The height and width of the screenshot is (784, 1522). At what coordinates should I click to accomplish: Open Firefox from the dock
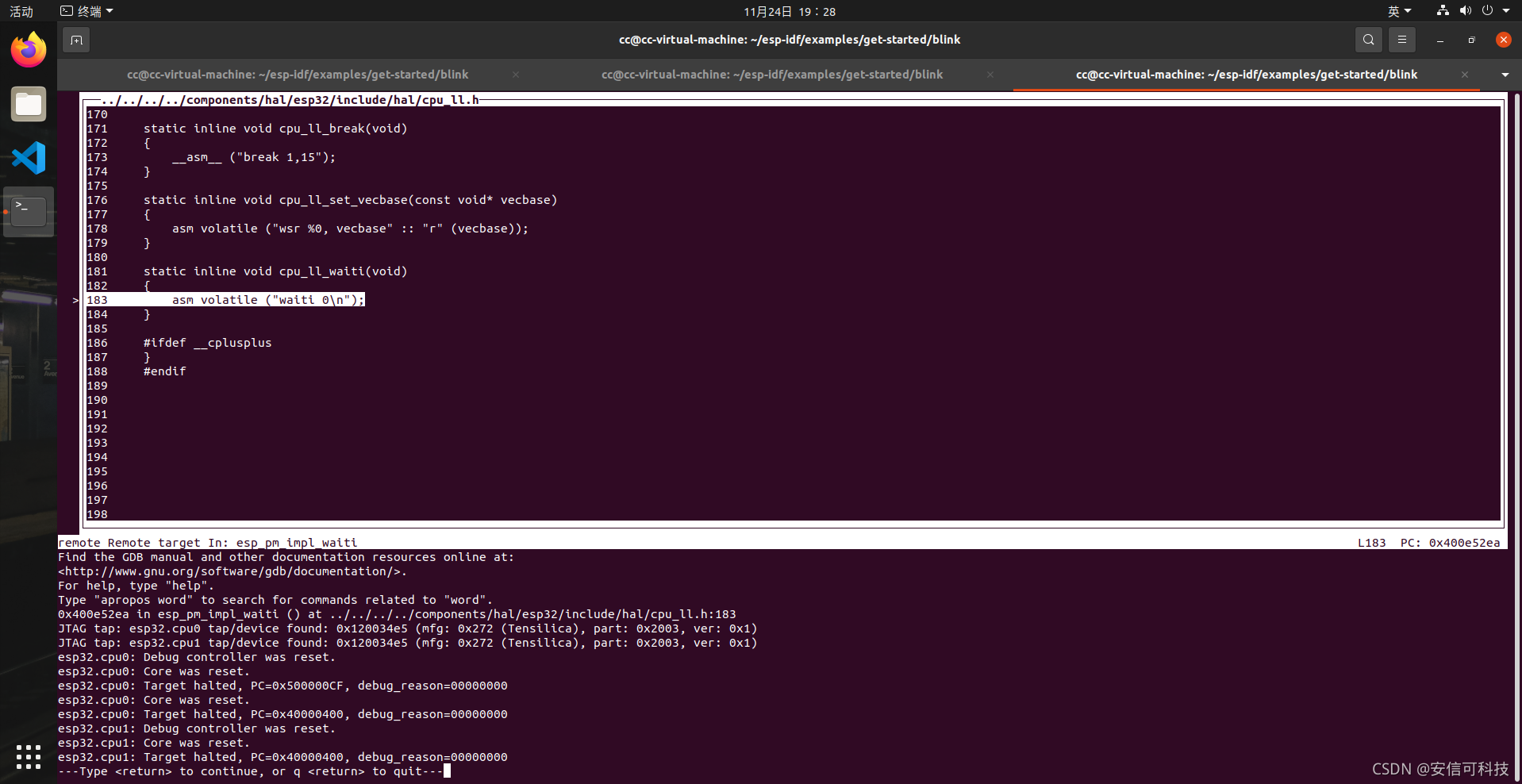29,50
